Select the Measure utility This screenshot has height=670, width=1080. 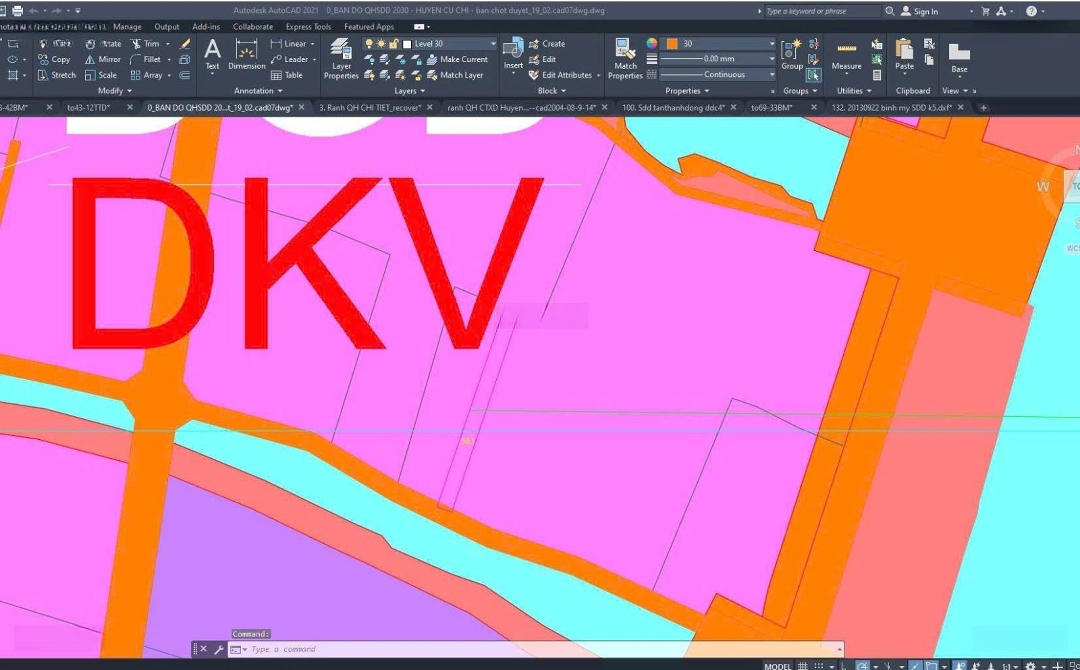[x=846, y=54]
